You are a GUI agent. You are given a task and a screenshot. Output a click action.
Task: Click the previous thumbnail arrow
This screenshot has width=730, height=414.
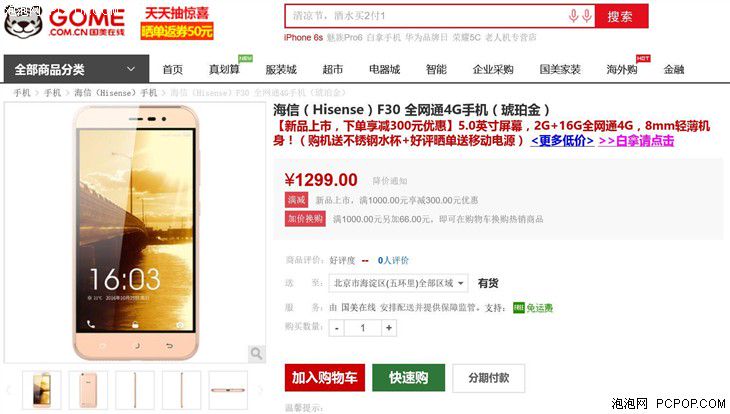point(8,390)
